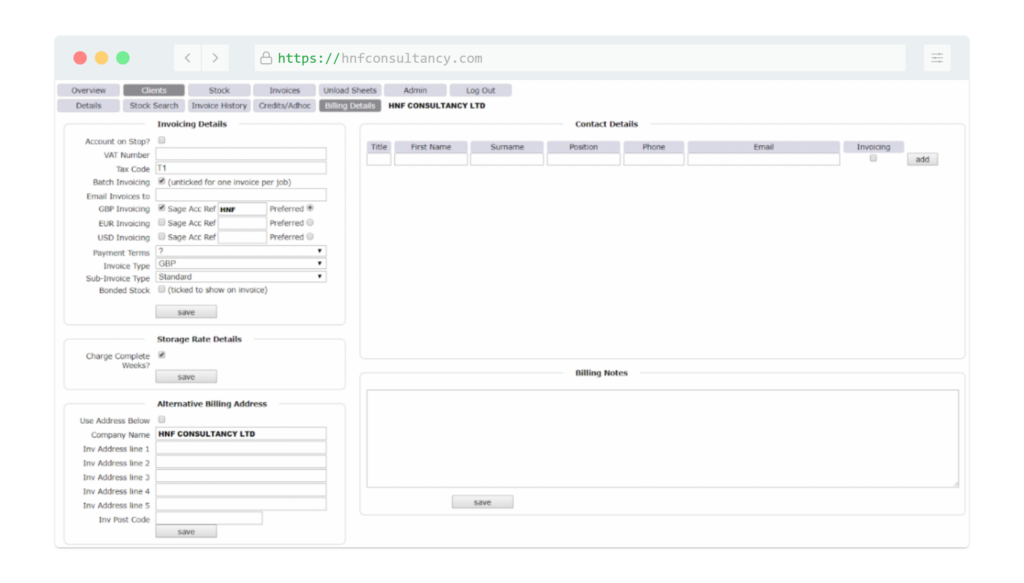Open the Stock Search sub-tab

[154, 106]
